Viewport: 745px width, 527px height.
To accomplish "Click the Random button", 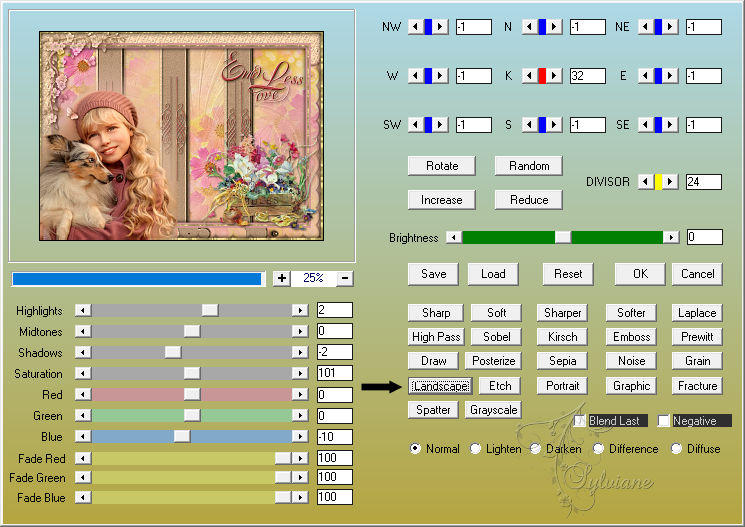I will point(529,166).
